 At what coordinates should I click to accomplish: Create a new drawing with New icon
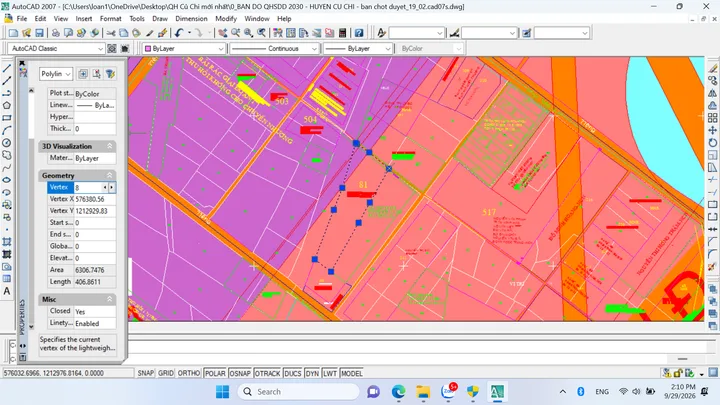pos(13,33)
